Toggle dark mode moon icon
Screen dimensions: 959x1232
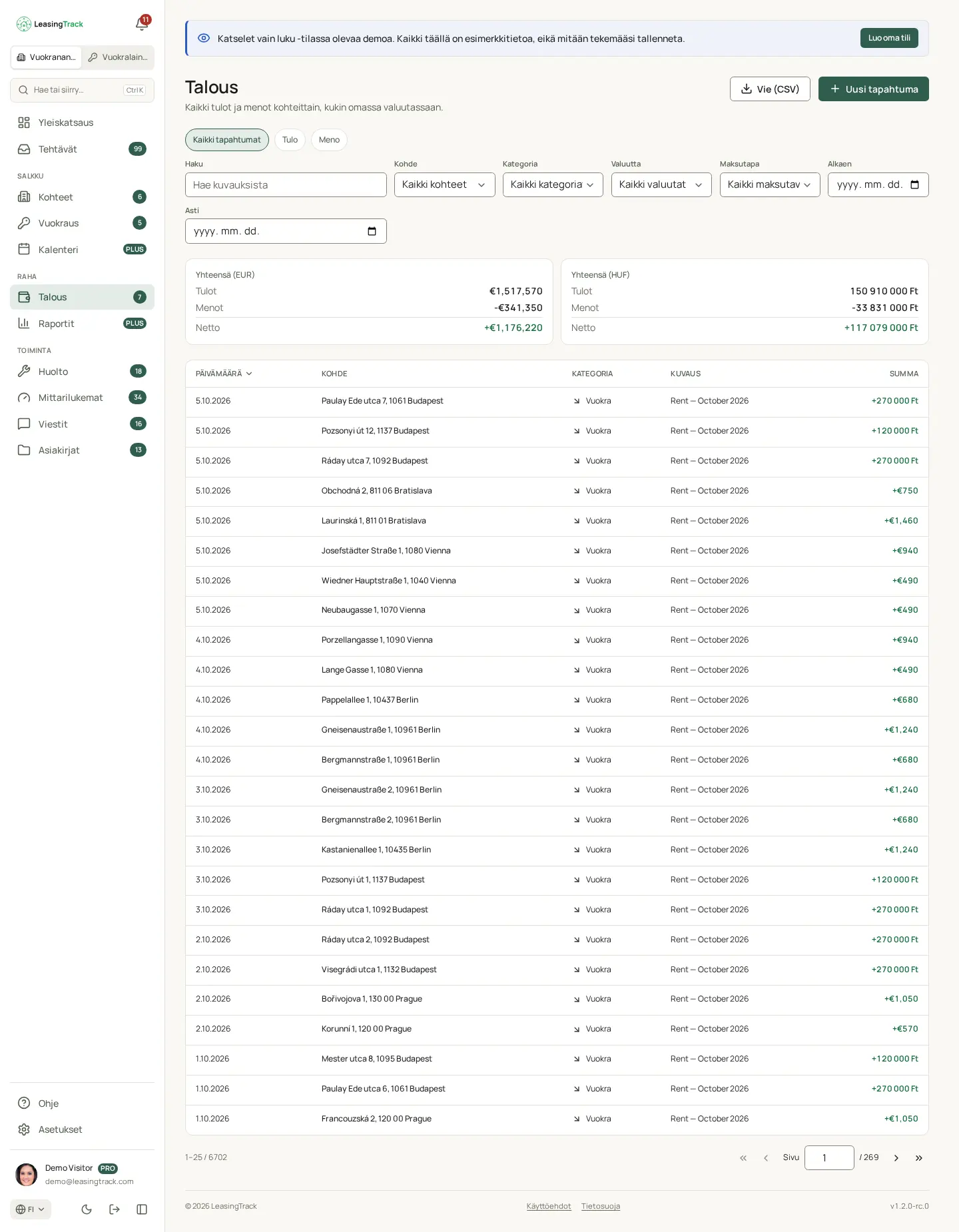coord(87,1209)
